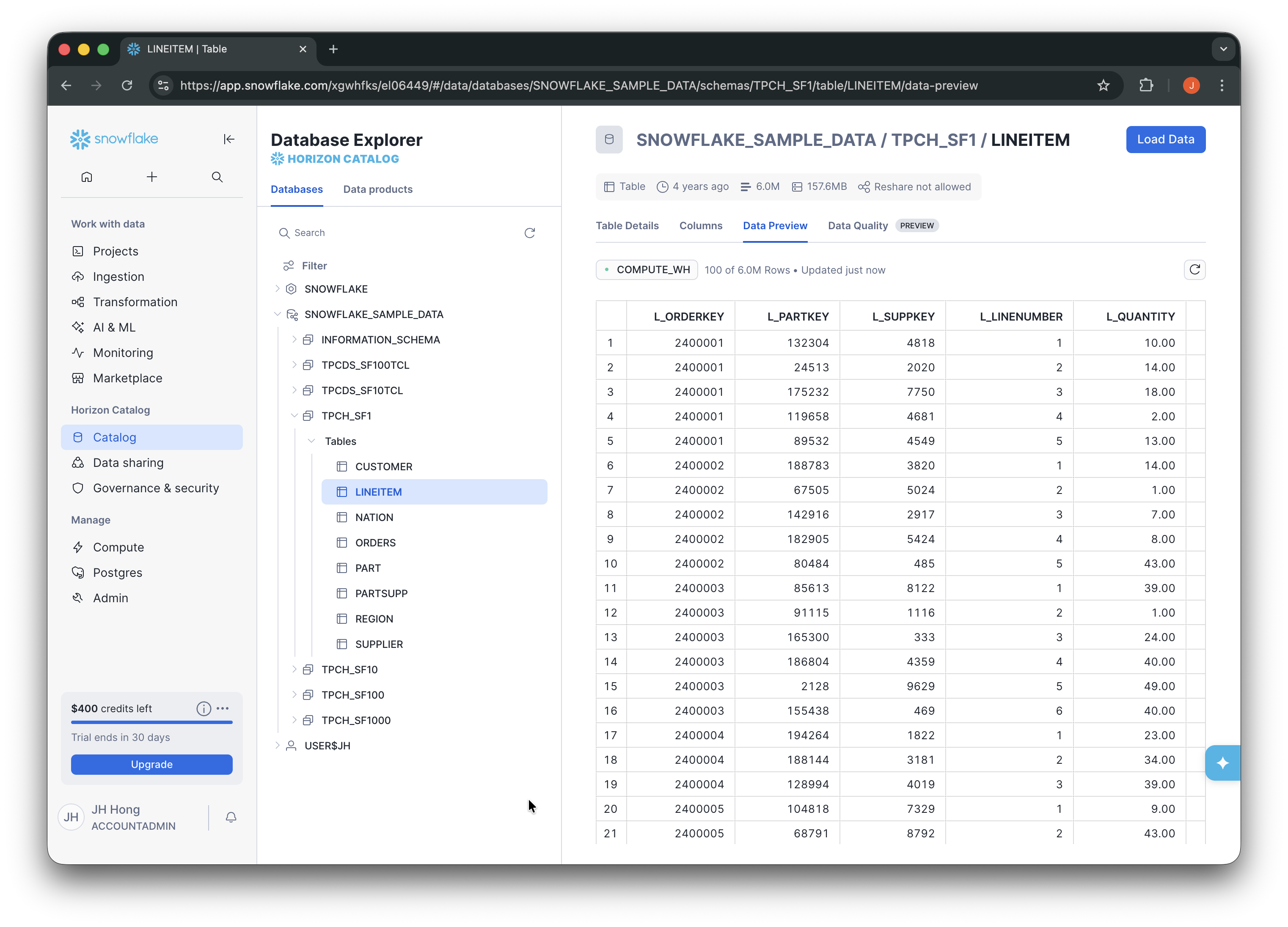Click the TPCH_SF1 breadcrumb

933,140
